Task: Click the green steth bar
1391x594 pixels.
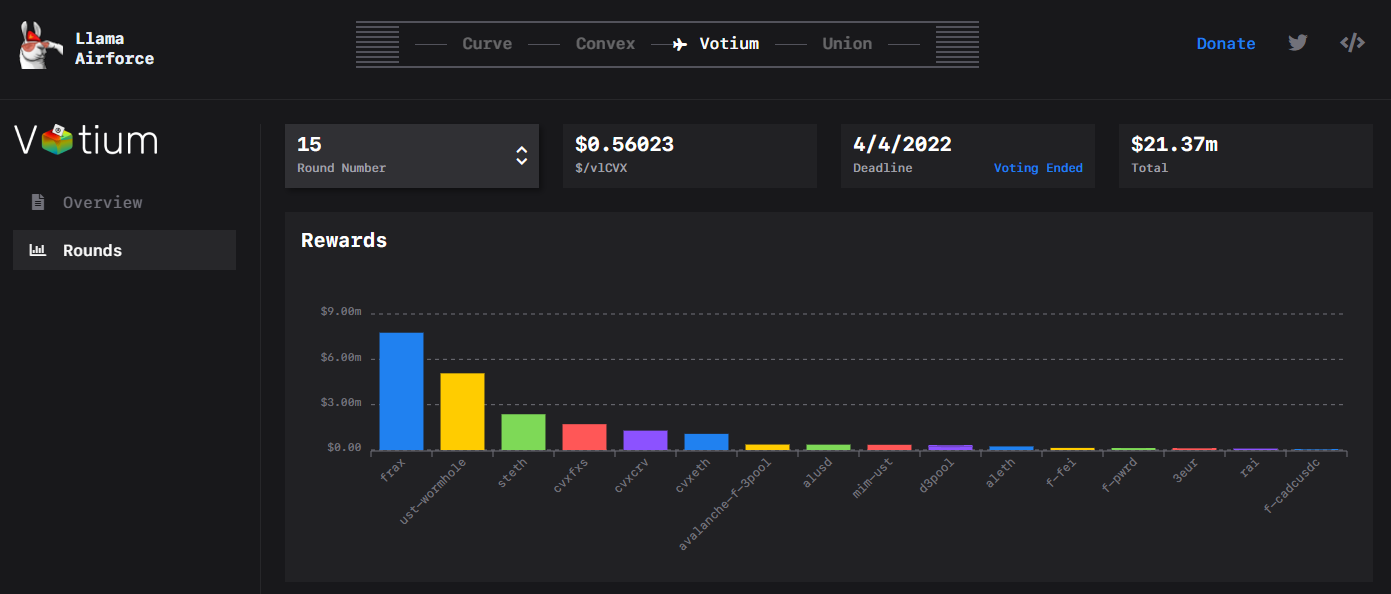Action: click(x=523, y=432)
